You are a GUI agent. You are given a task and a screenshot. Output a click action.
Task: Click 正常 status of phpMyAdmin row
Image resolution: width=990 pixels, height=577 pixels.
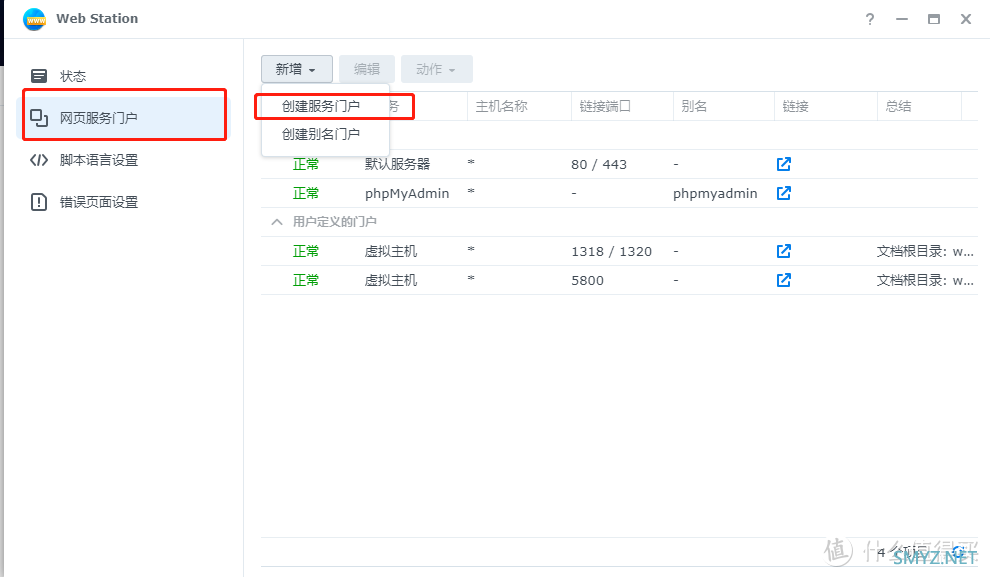[306, 193]
